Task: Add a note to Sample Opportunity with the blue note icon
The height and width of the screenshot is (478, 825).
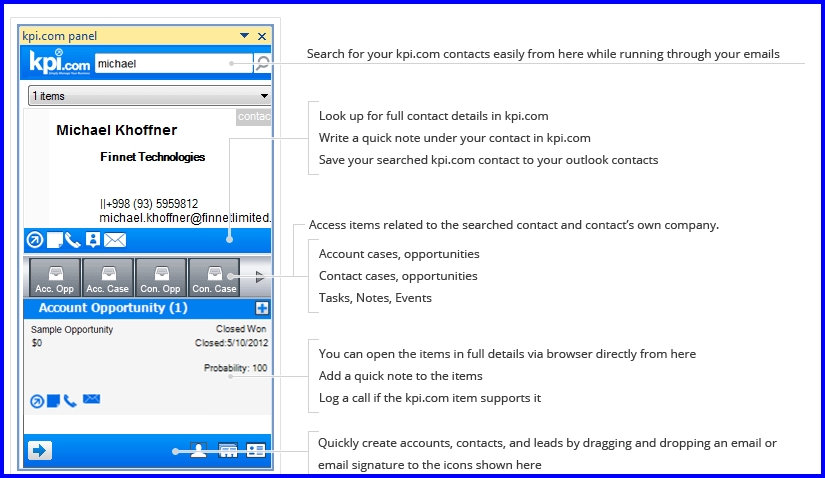Action: [54, 401]
